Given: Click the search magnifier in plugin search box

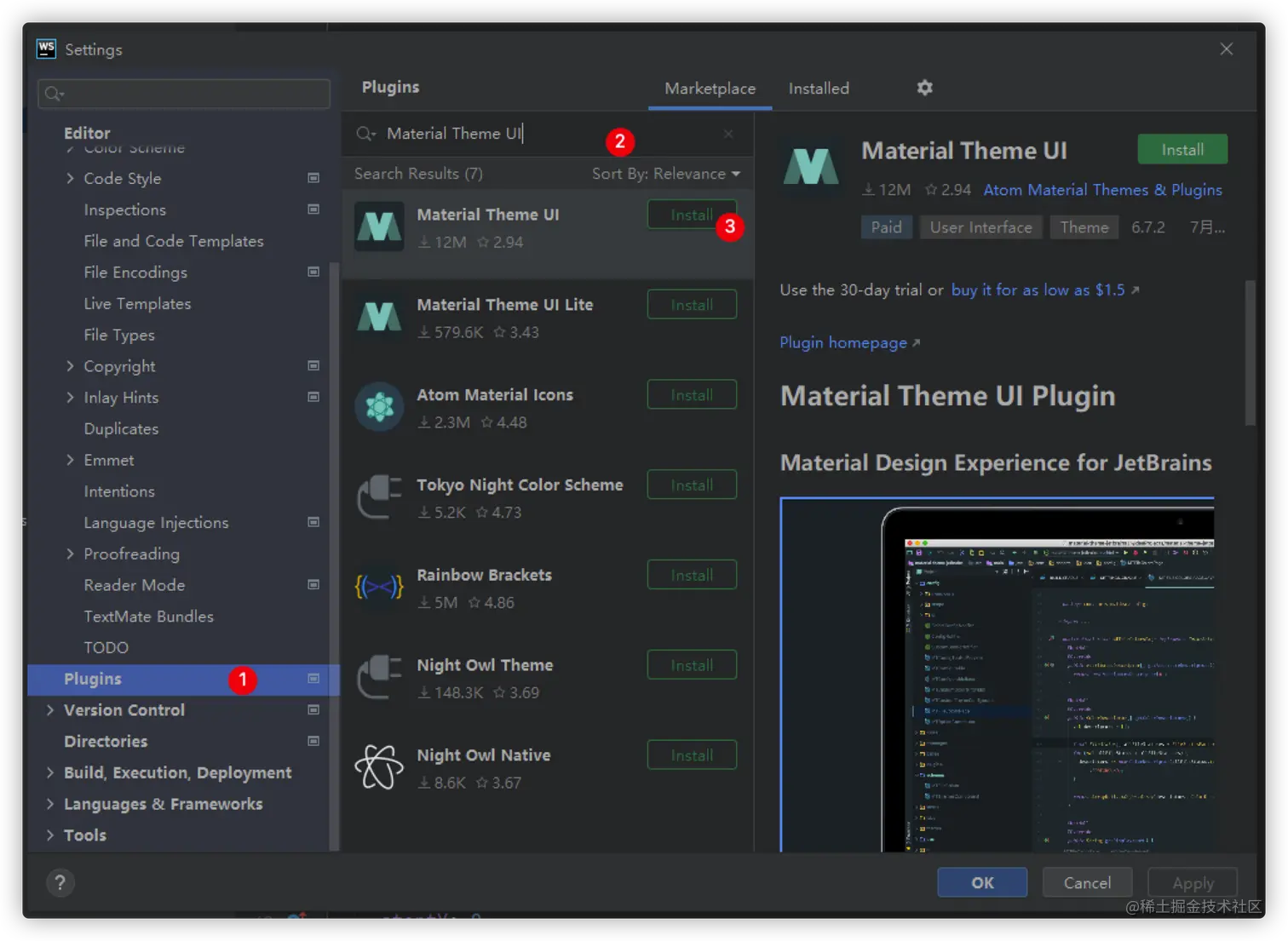Looking at the screenshot, I should [365, 134].
